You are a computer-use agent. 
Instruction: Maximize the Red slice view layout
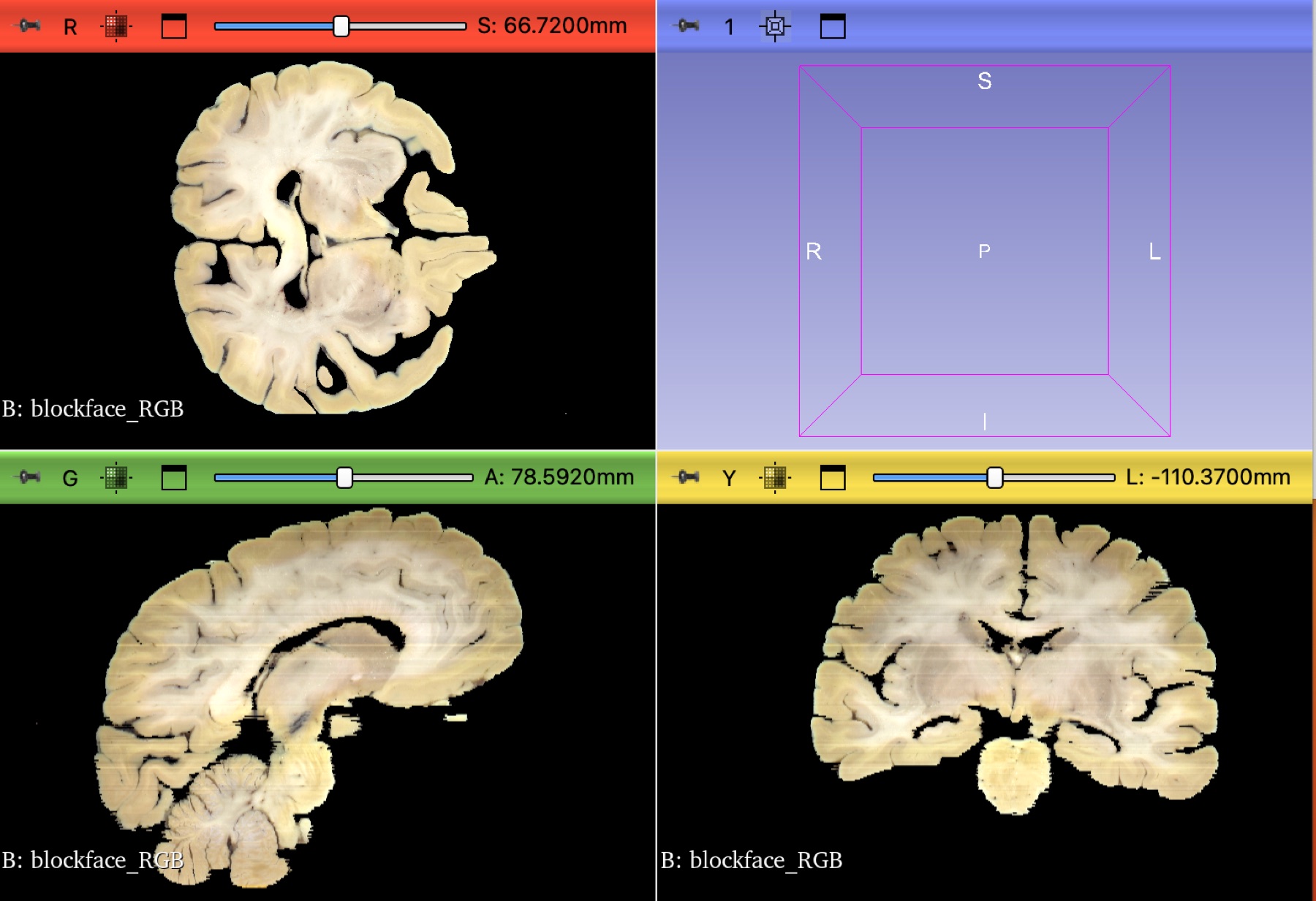(x=173, y=26)
